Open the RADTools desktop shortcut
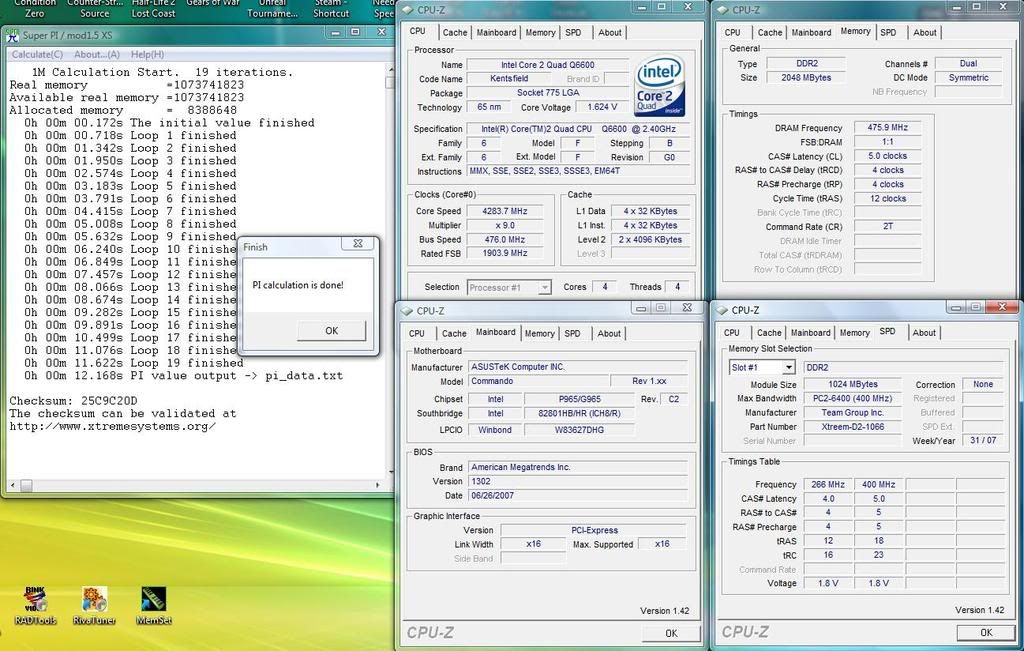Screen dimensions: 1024x651 35,600
